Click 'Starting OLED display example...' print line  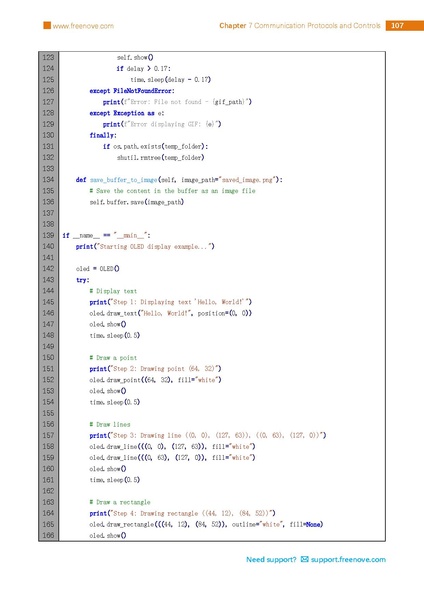coord(145,246)
